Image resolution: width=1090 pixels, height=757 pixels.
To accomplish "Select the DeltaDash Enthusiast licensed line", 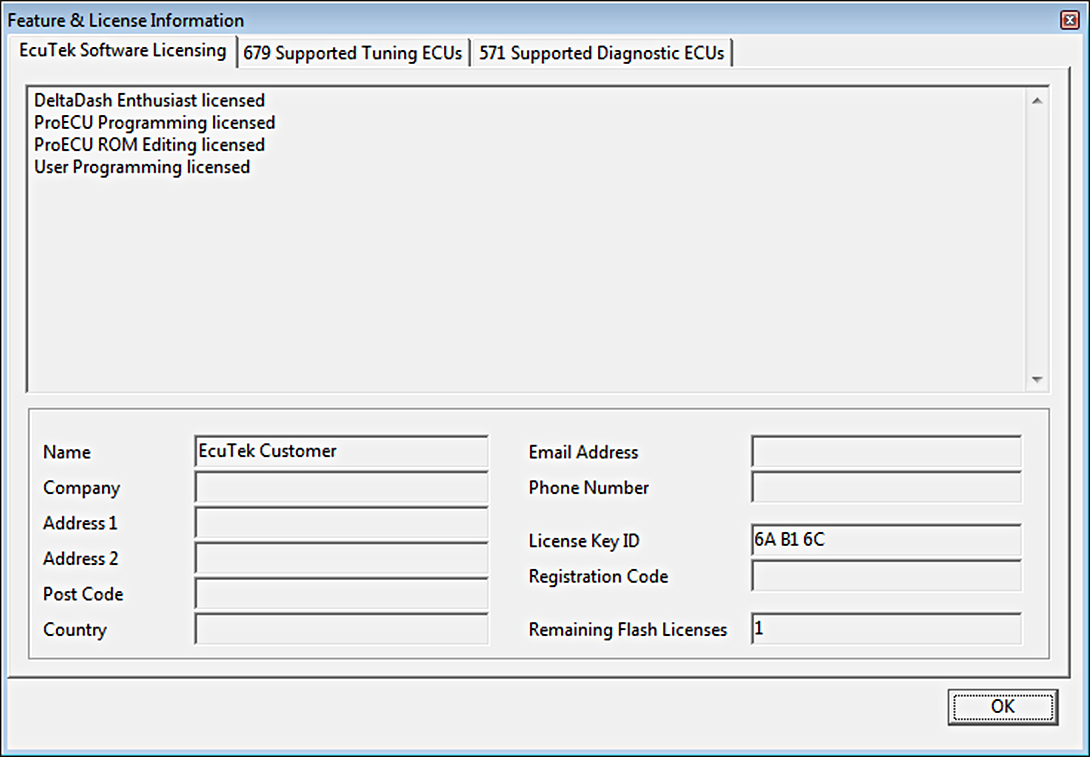I will tap(149, 101).
